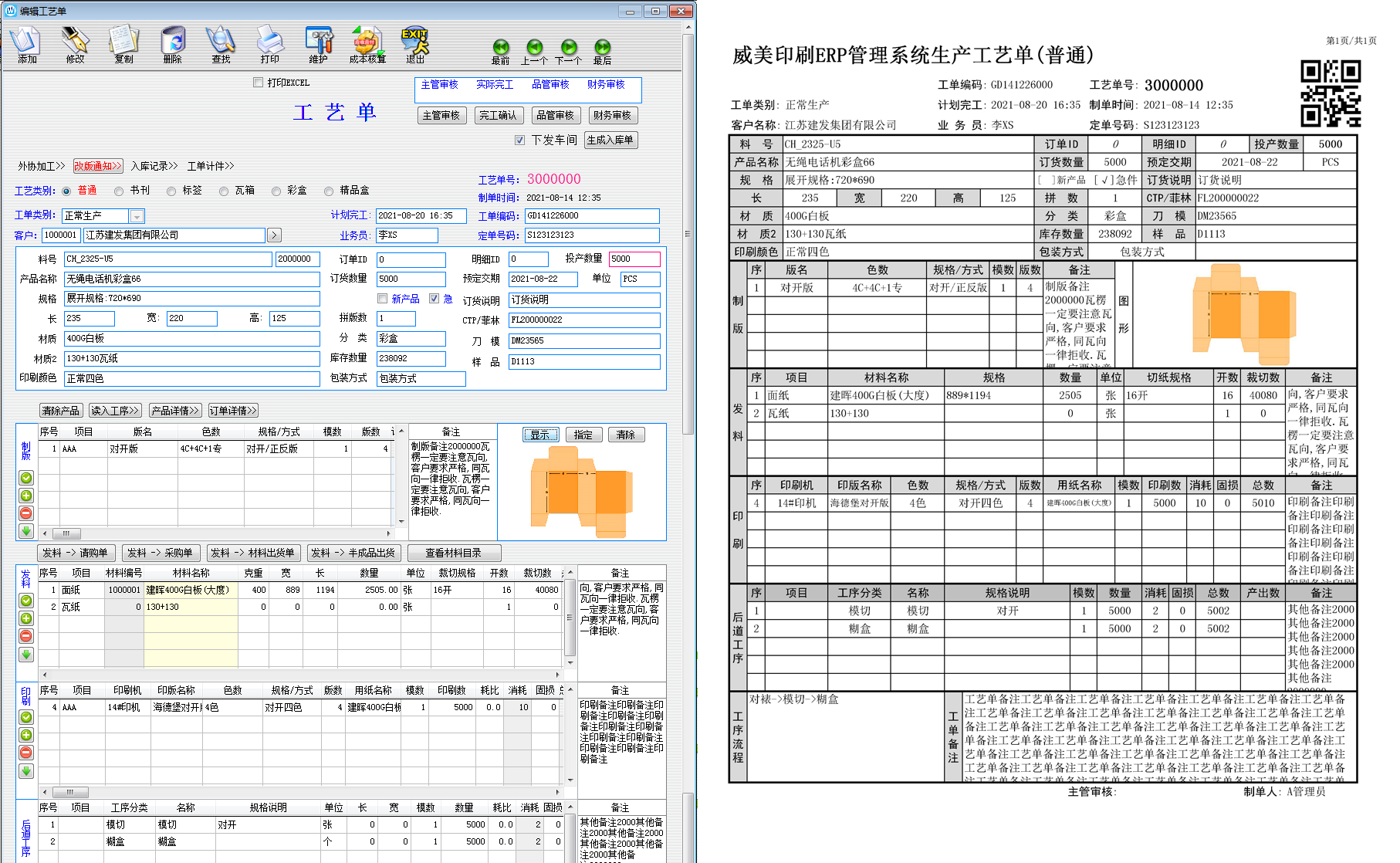This screenshot has height=863, width=1400.
Task: Click the 主管审核 status label tab
Action: pos(440,85)
